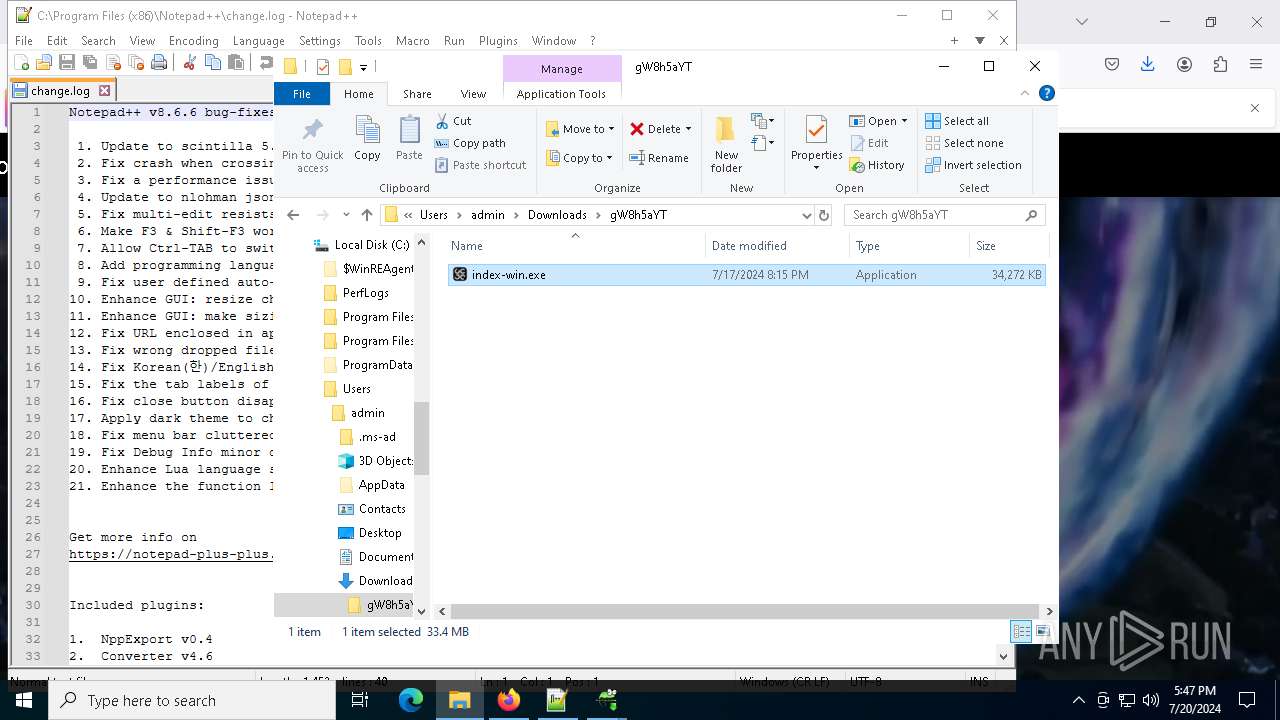Click the Edit button in Open group

tap(869, 143)
